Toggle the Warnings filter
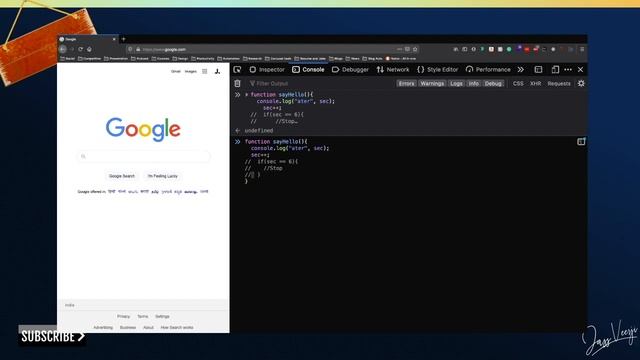640x360 pixels. 432,83
